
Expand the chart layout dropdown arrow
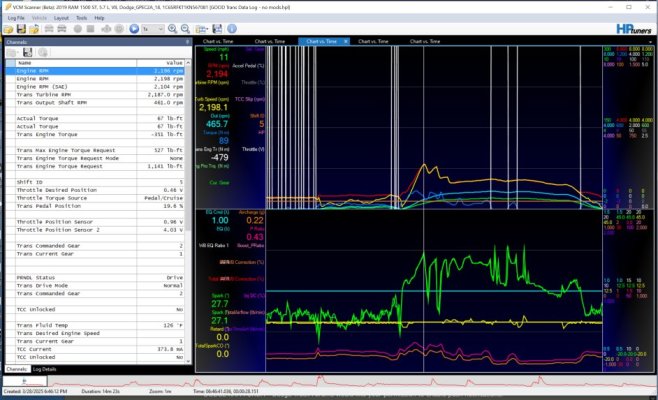pos(207,29)
